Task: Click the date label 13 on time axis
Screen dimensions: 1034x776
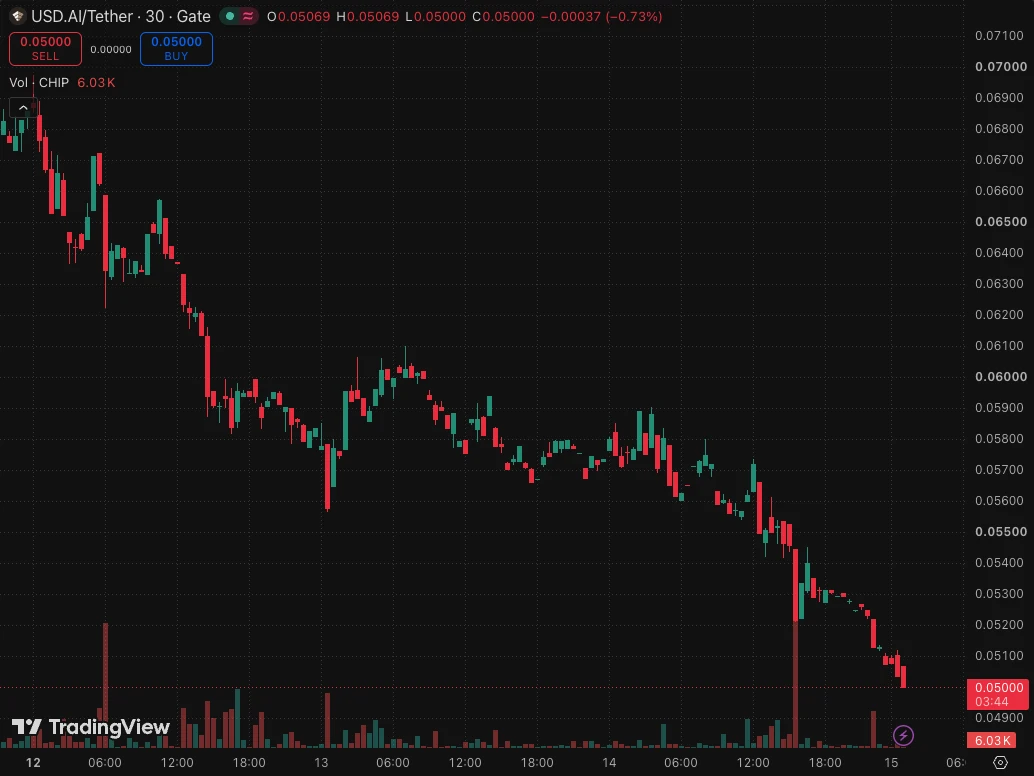Action: 321,763
